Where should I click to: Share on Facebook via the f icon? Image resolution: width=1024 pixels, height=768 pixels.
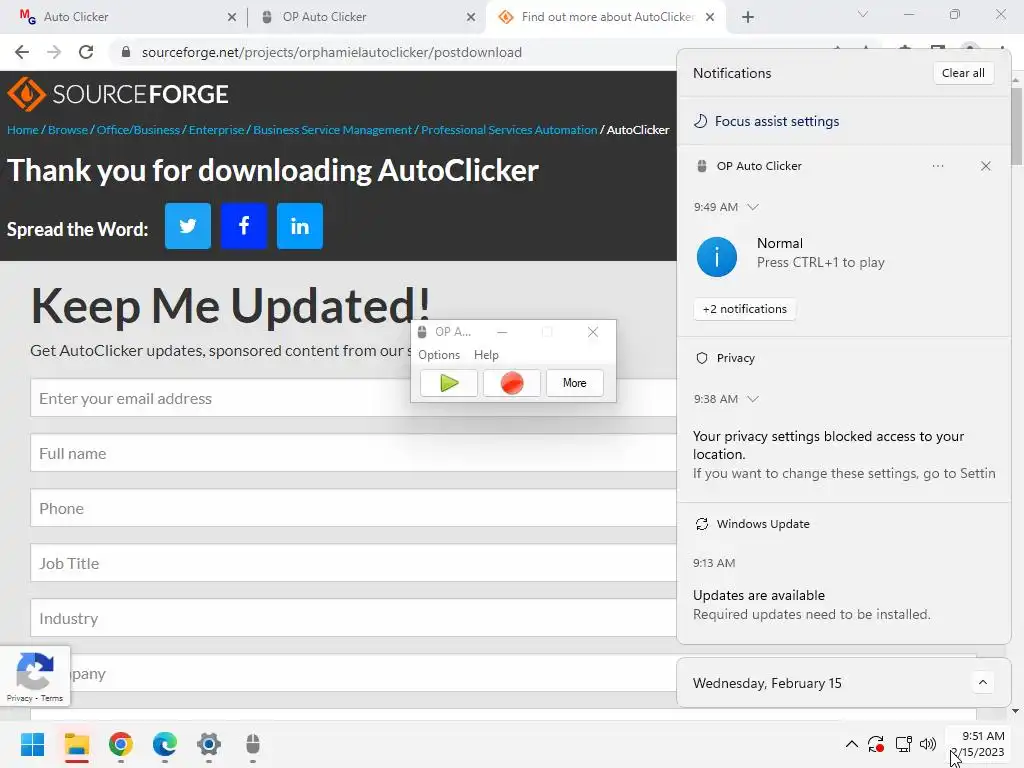[x=244, y=226]
